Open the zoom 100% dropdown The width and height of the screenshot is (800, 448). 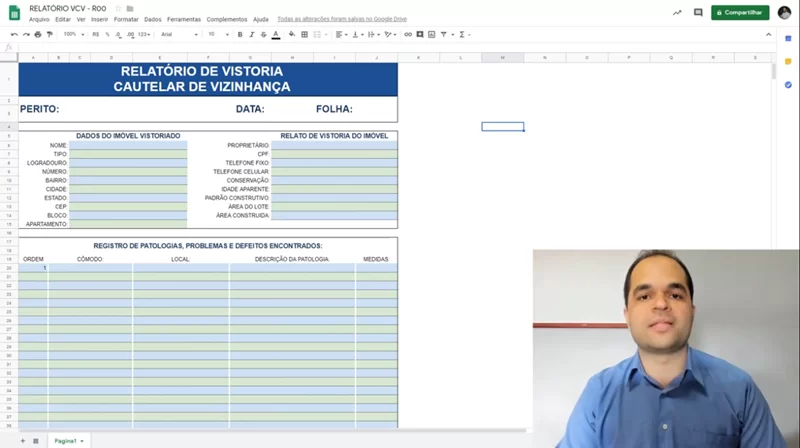[73, 35]
